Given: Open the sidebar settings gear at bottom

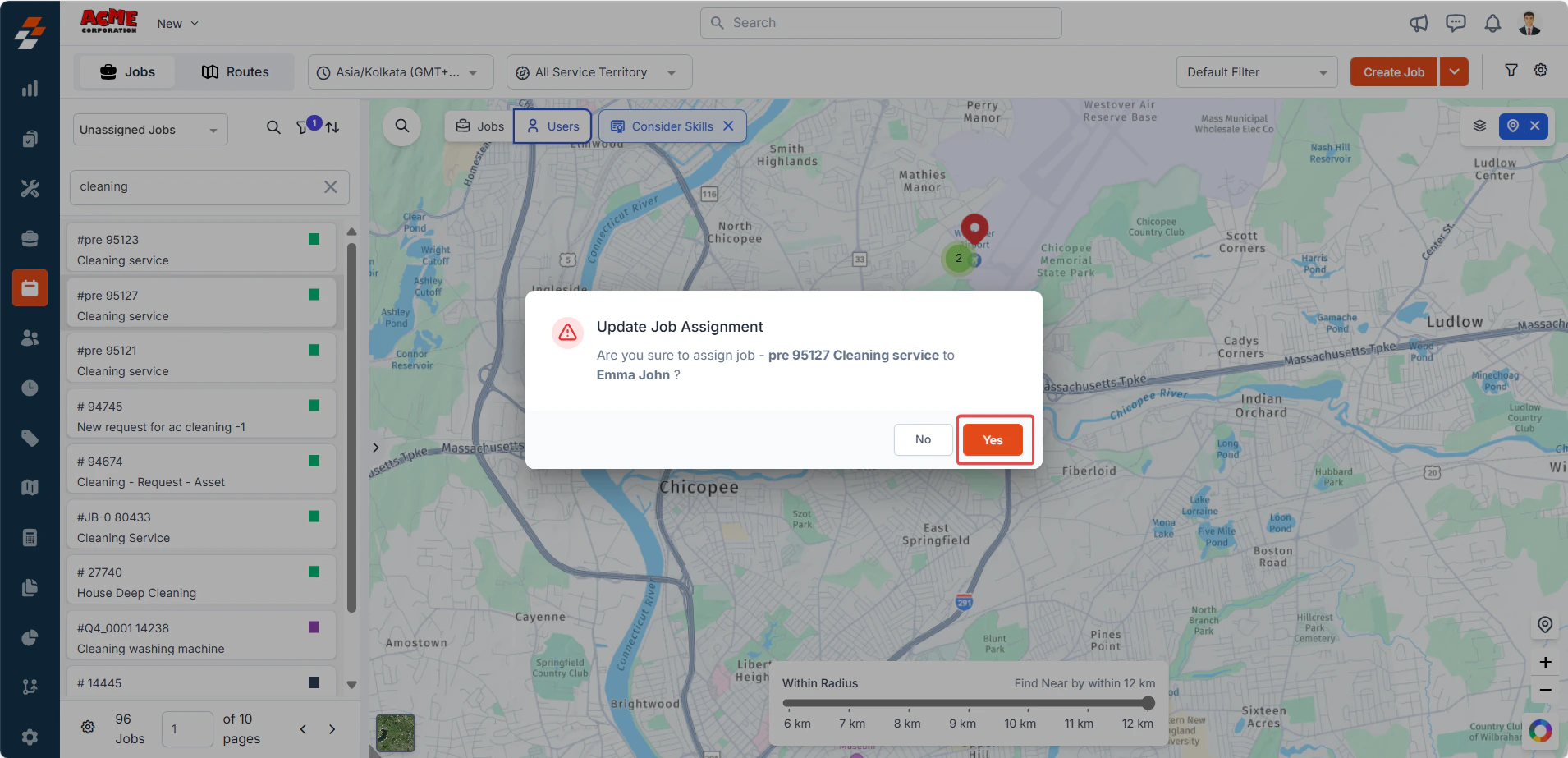Looking at the screenshot, I should [x=30, y=737].
